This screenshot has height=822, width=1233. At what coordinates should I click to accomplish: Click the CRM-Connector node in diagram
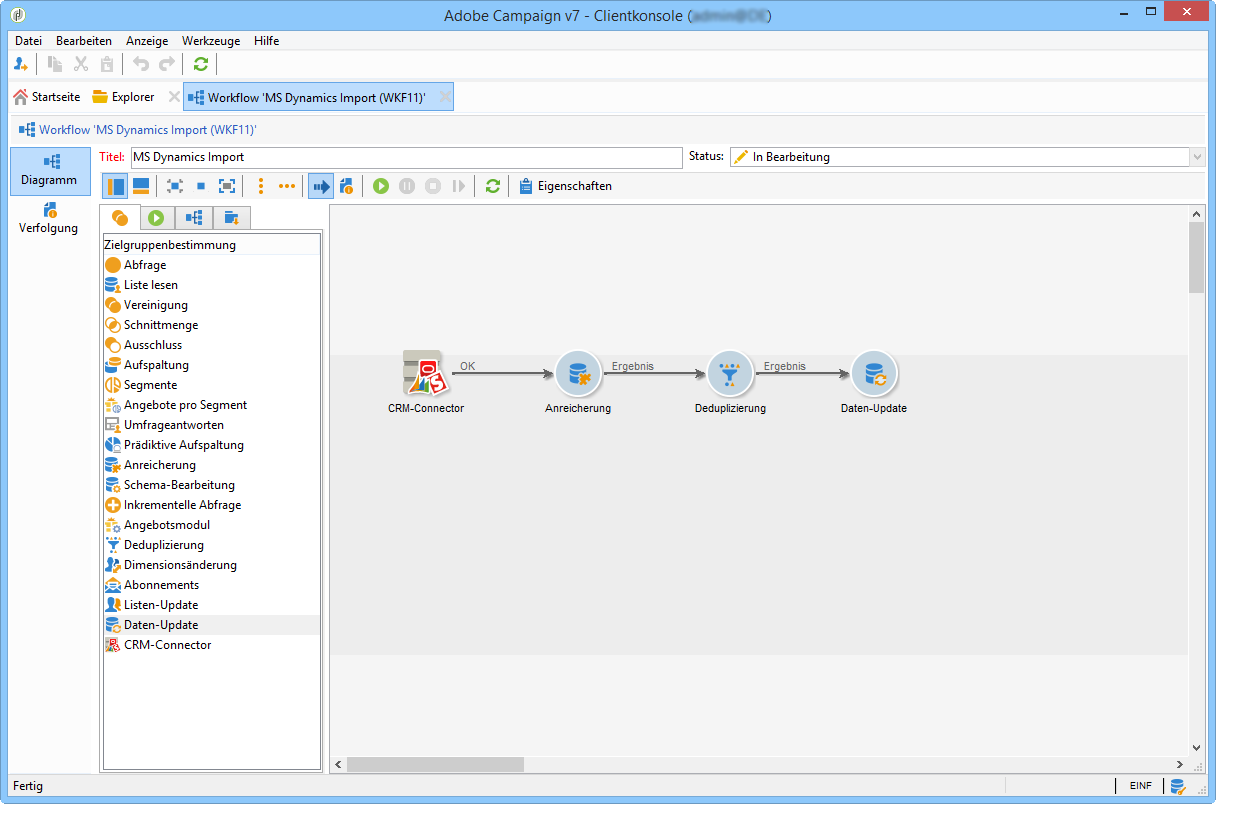[x=424, y=373]
